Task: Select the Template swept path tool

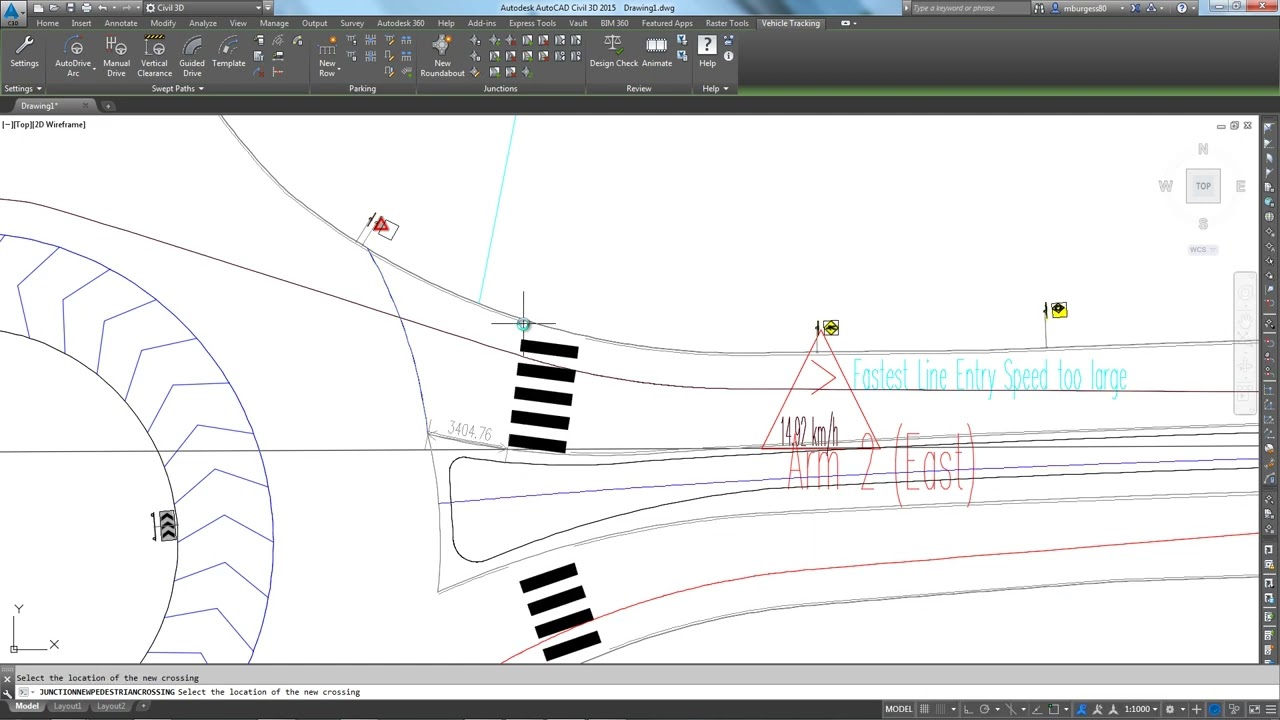Action: click(x=228, y=52)
